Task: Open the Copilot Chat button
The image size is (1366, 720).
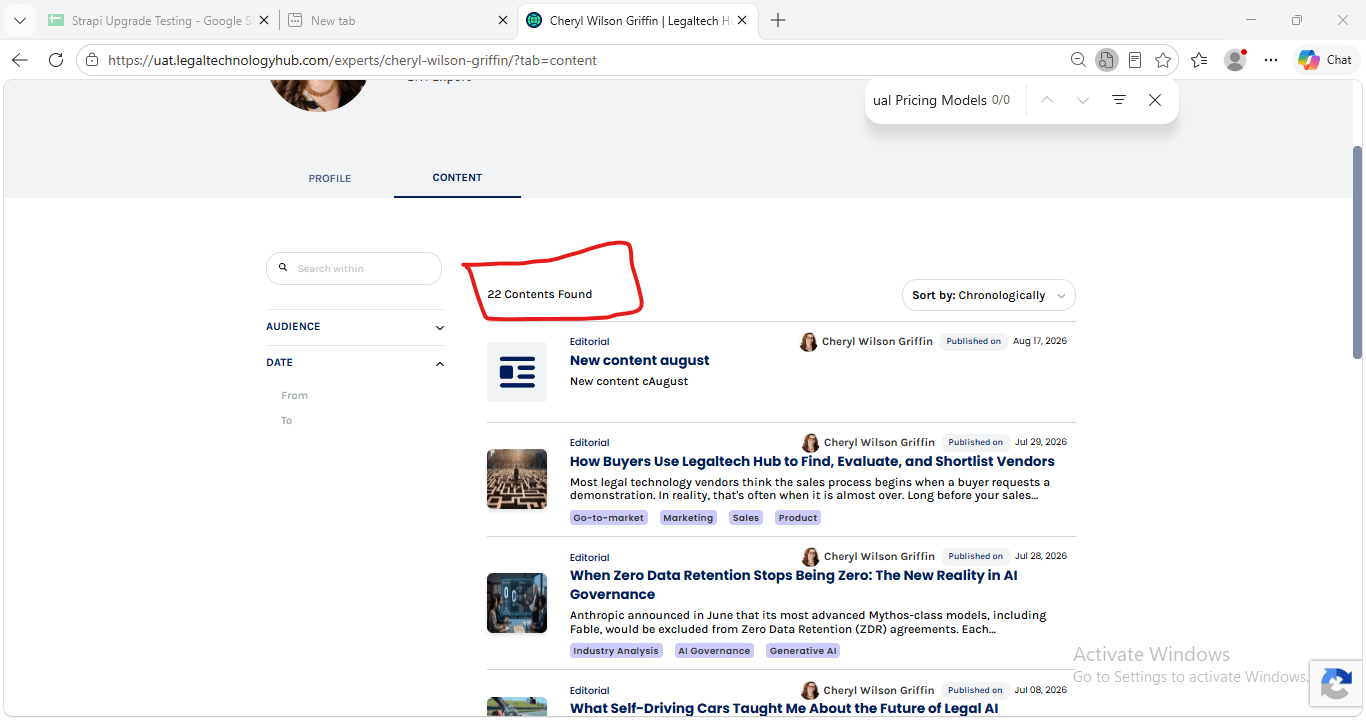Action: 1326,60
